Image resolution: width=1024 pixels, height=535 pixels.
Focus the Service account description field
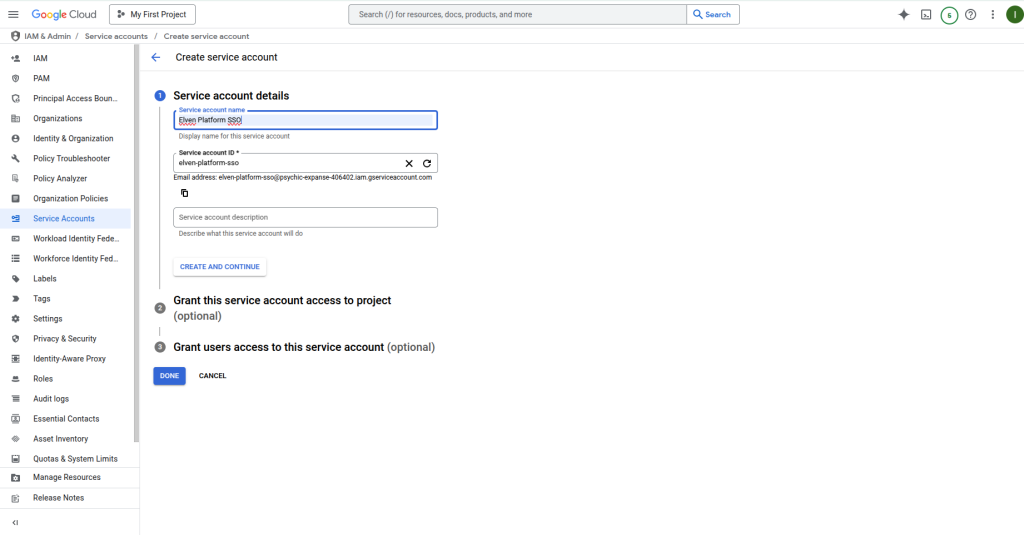tap(305, 217)
